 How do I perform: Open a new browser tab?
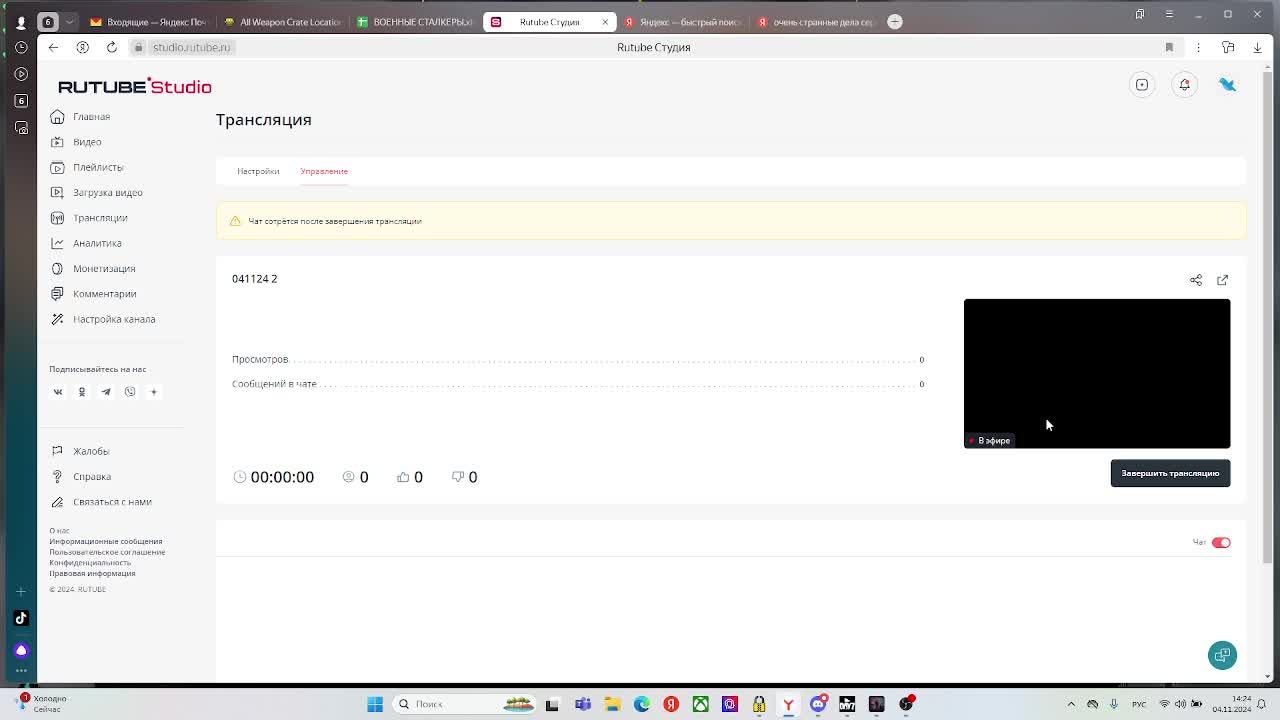tap(895, 22)
